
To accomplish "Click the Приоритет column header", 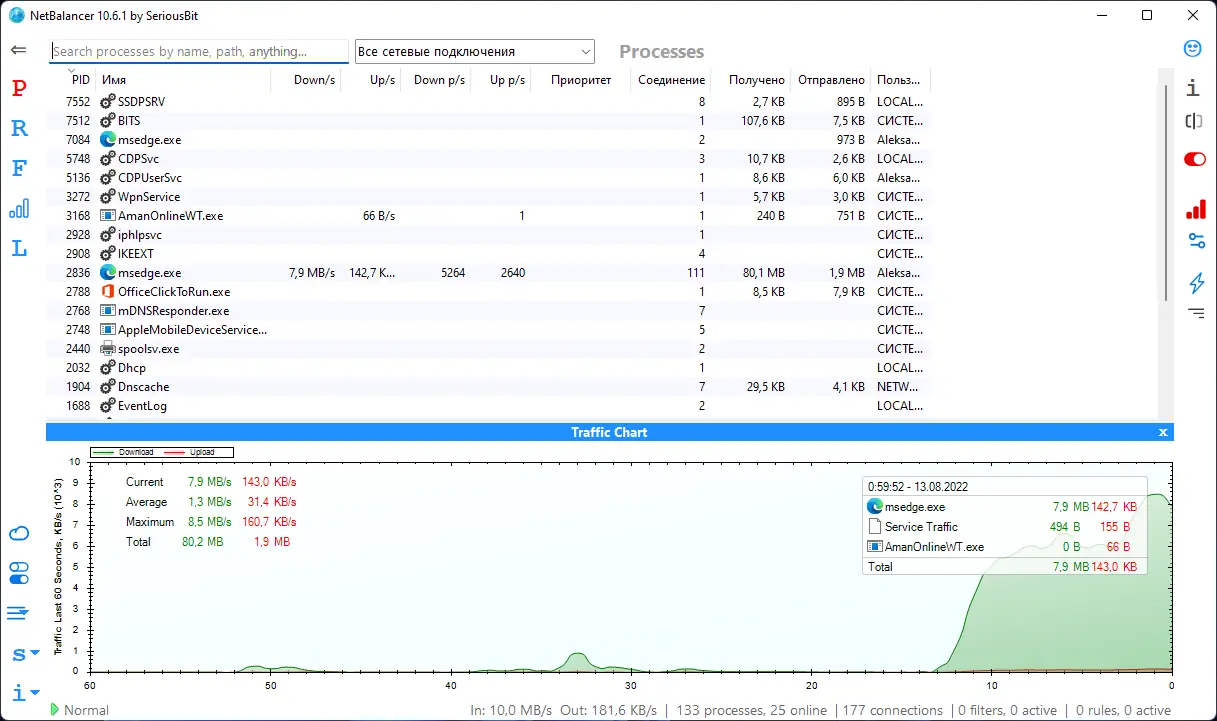I will coord(580,80).
